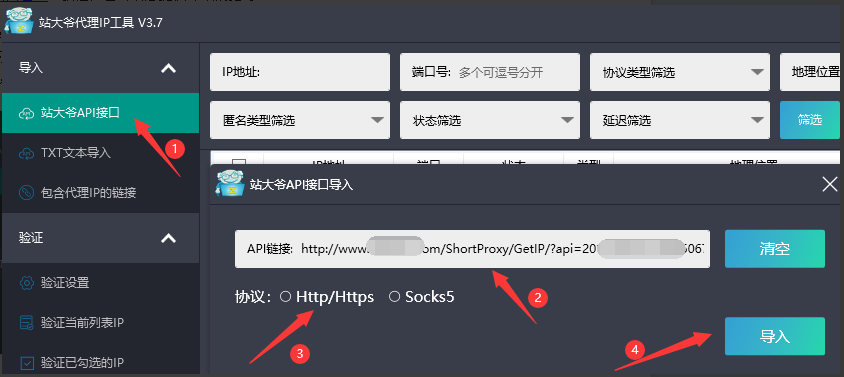Click cloud icon beside 站大爷API接口

[26, 113]
